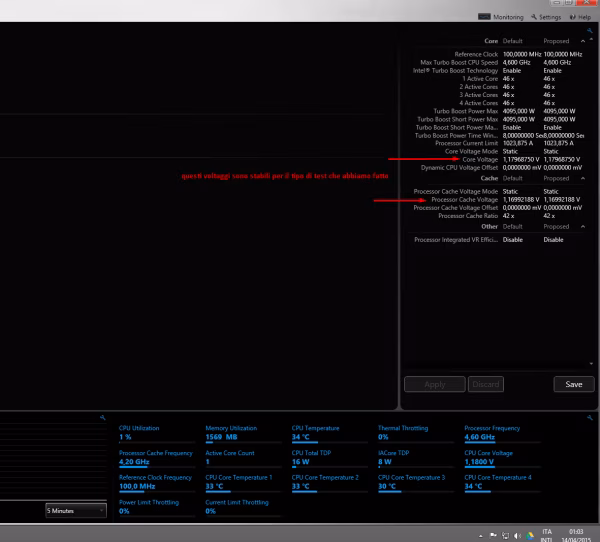Click the wrench icon above the Core section
This screenshot has height=542, width=600.
click(x=590, y=31)
